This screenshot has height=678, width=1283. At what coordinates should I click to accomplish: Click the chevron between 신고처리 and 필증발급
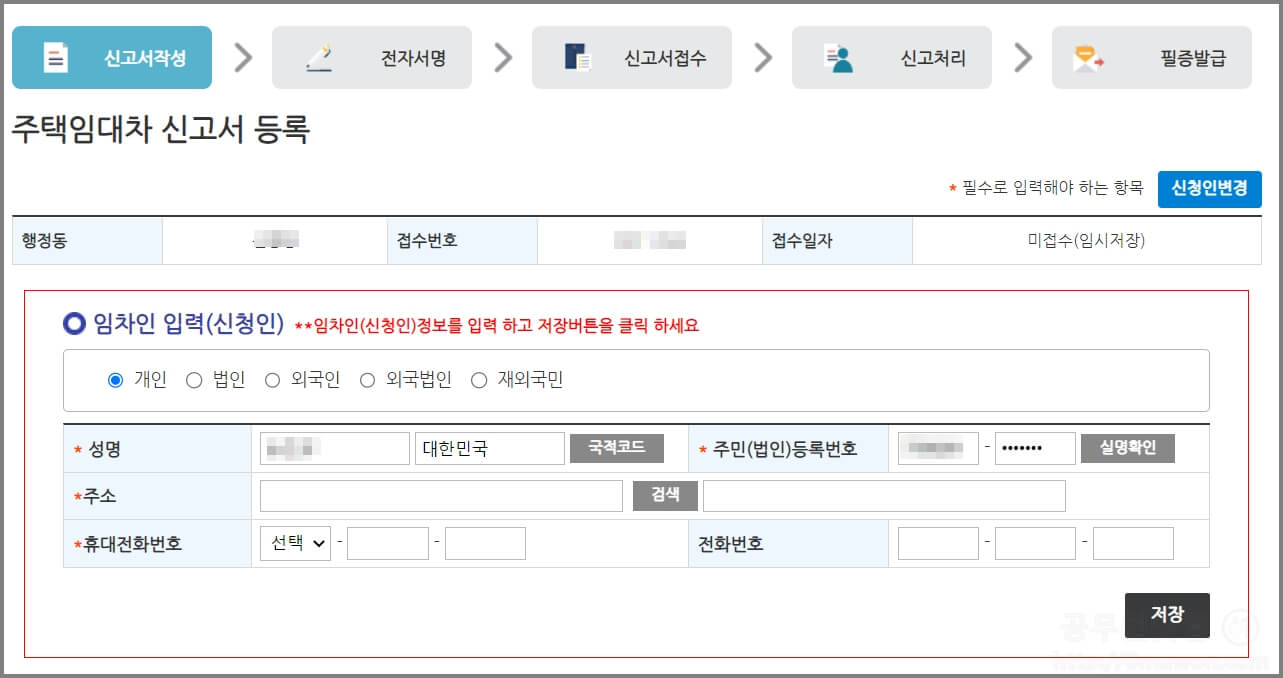coord(1022,57)
